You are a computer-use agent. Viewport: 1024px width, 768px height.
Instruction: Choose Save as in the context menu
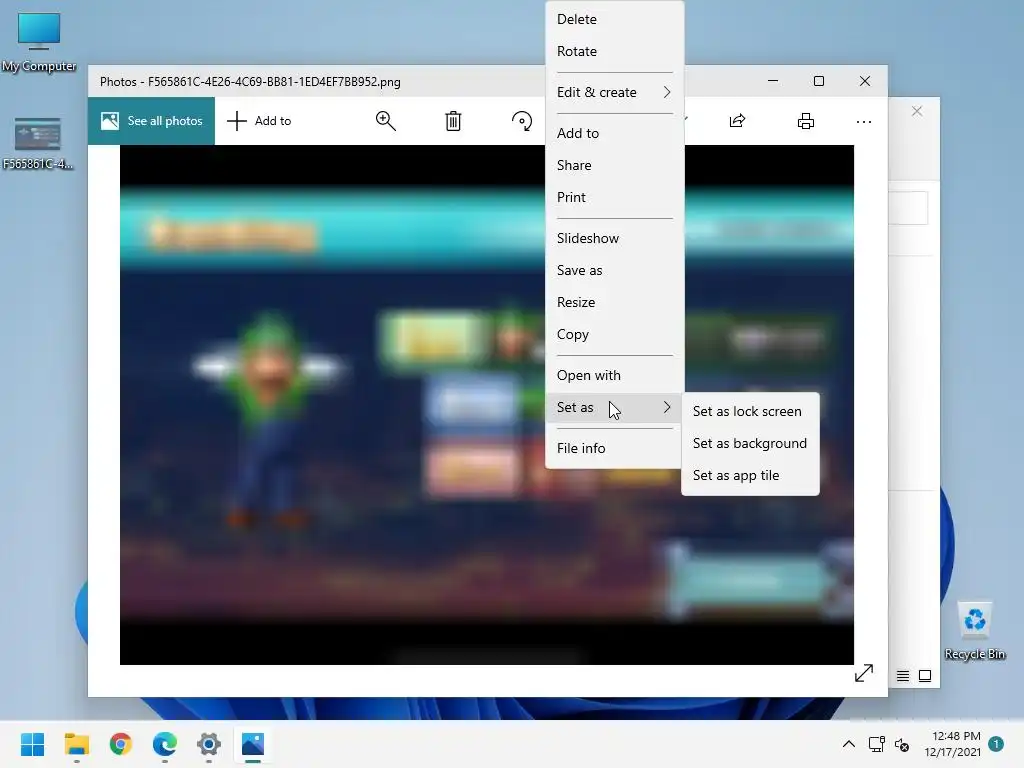pyautogui.click(x=615, y=270)
